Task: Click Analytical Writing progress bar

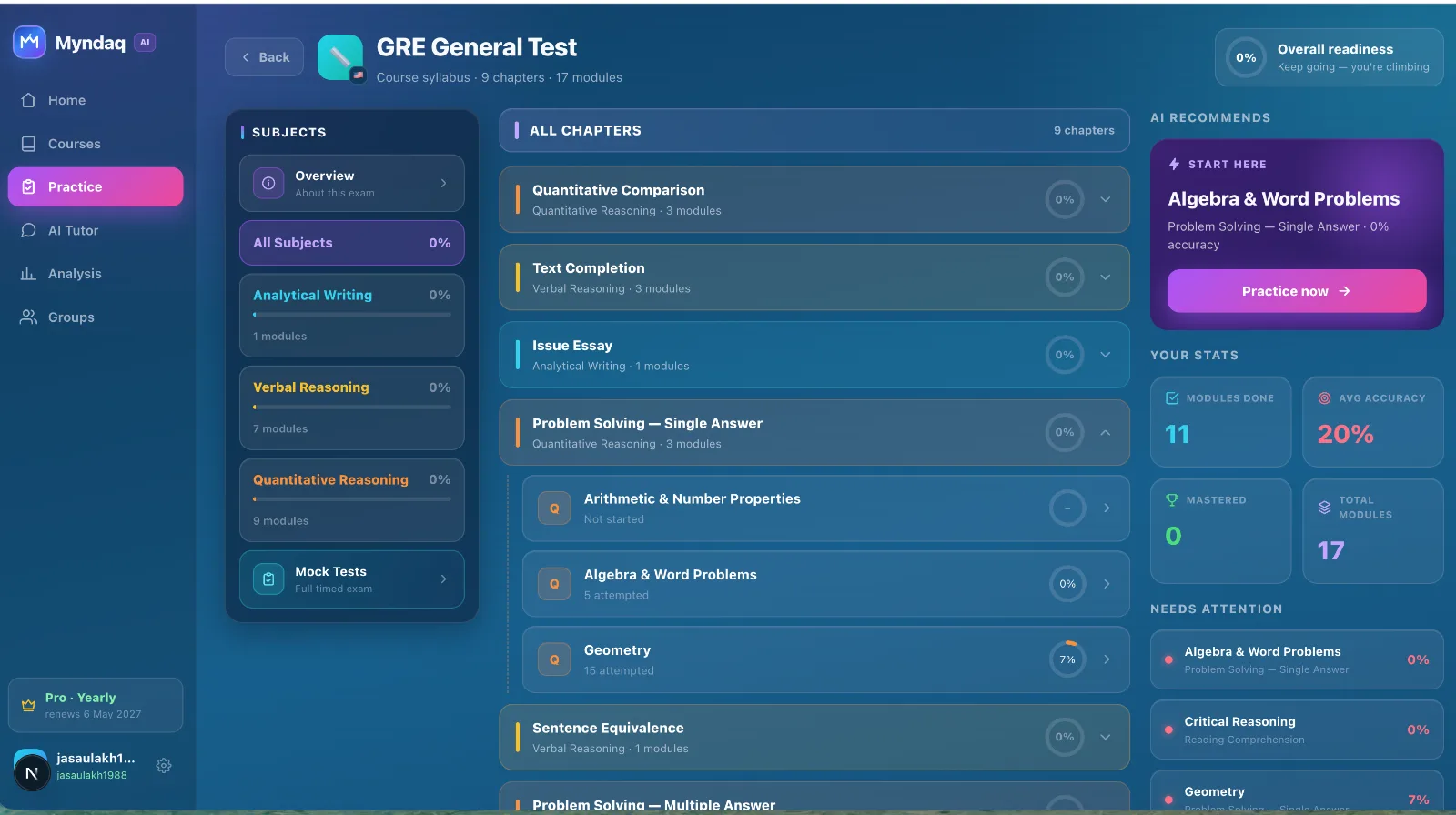Action: pos(352,315)
